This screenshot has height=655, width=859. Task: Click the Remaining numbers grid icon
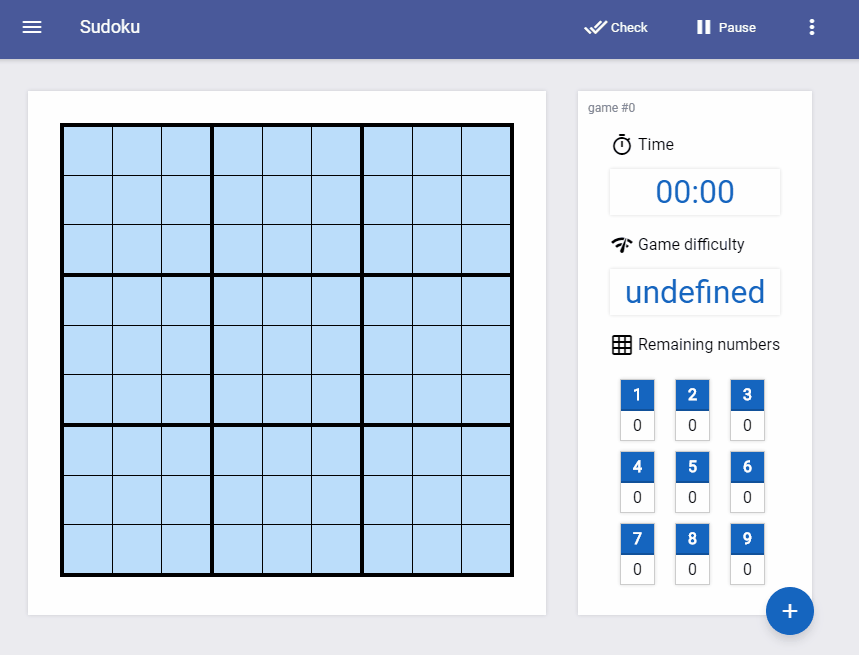(622, 345)
